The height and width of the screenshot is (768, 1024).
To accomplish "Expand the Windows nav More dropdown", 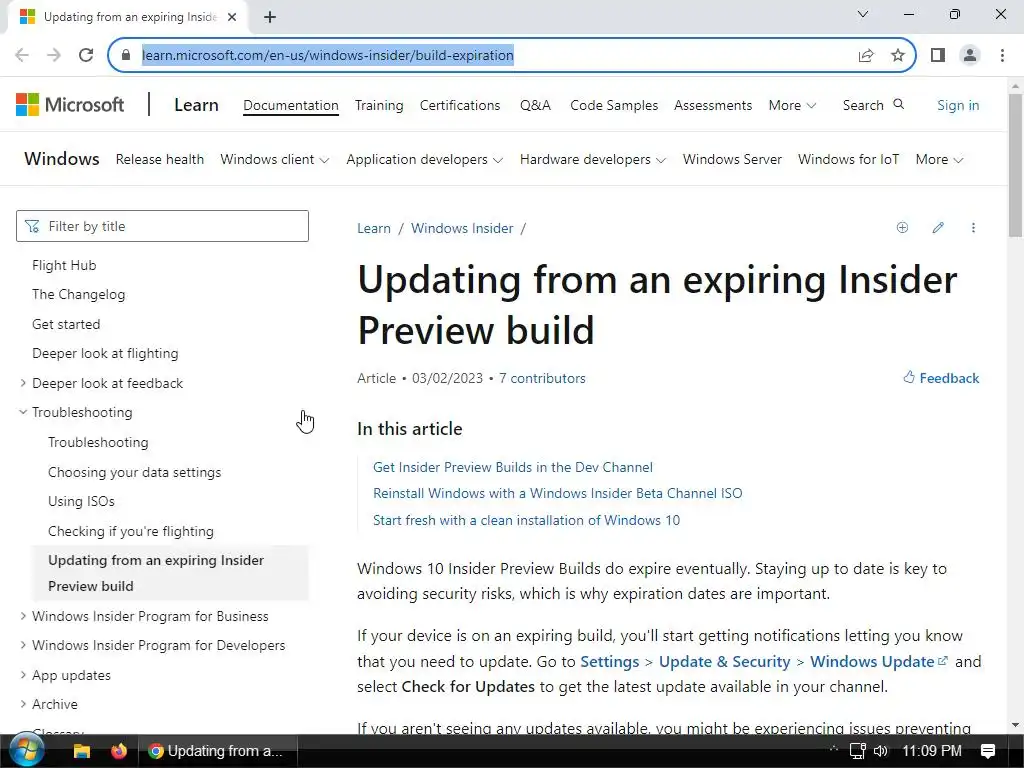I will click(939, 159).
